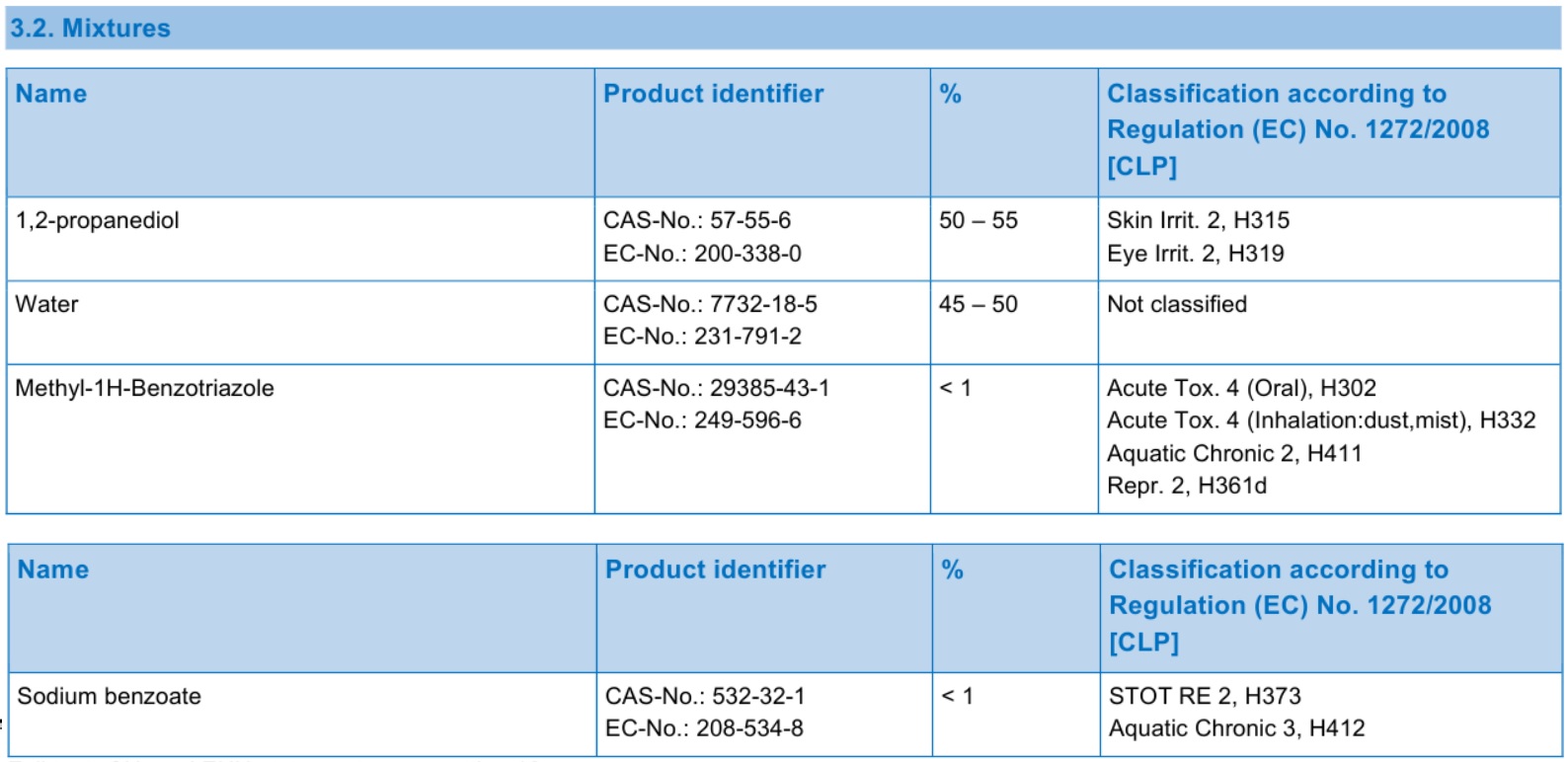Click the CAS number 57-55-6 text
Viewport: 1568px width, 762px height.
pos(697,220)
